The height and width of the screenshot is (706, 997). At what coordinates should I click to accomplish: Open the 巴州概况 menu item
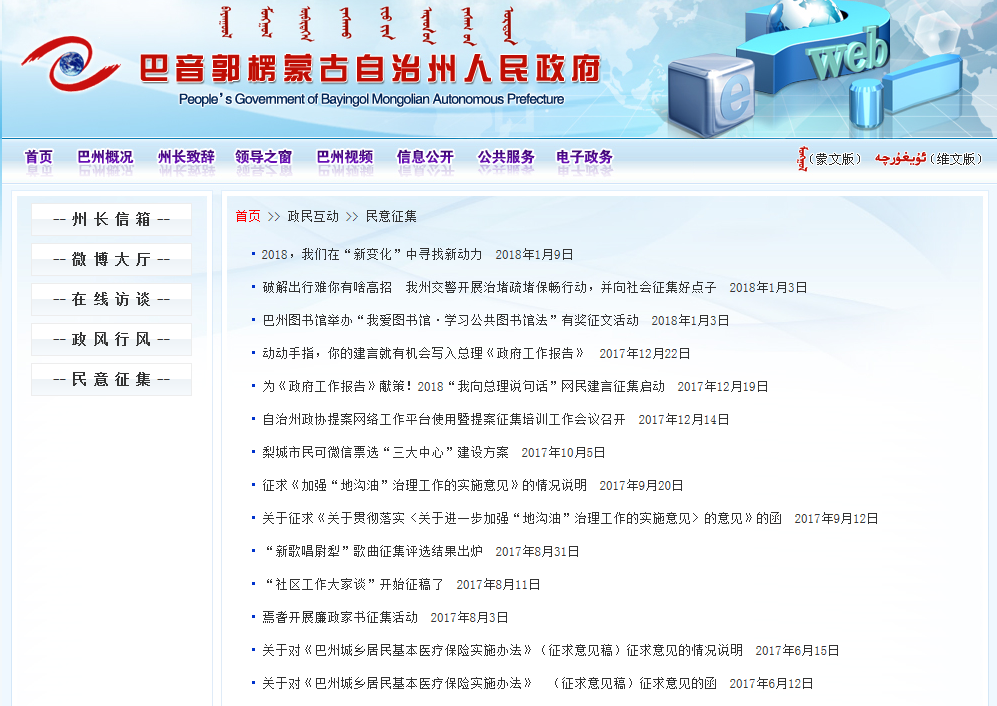105,157
